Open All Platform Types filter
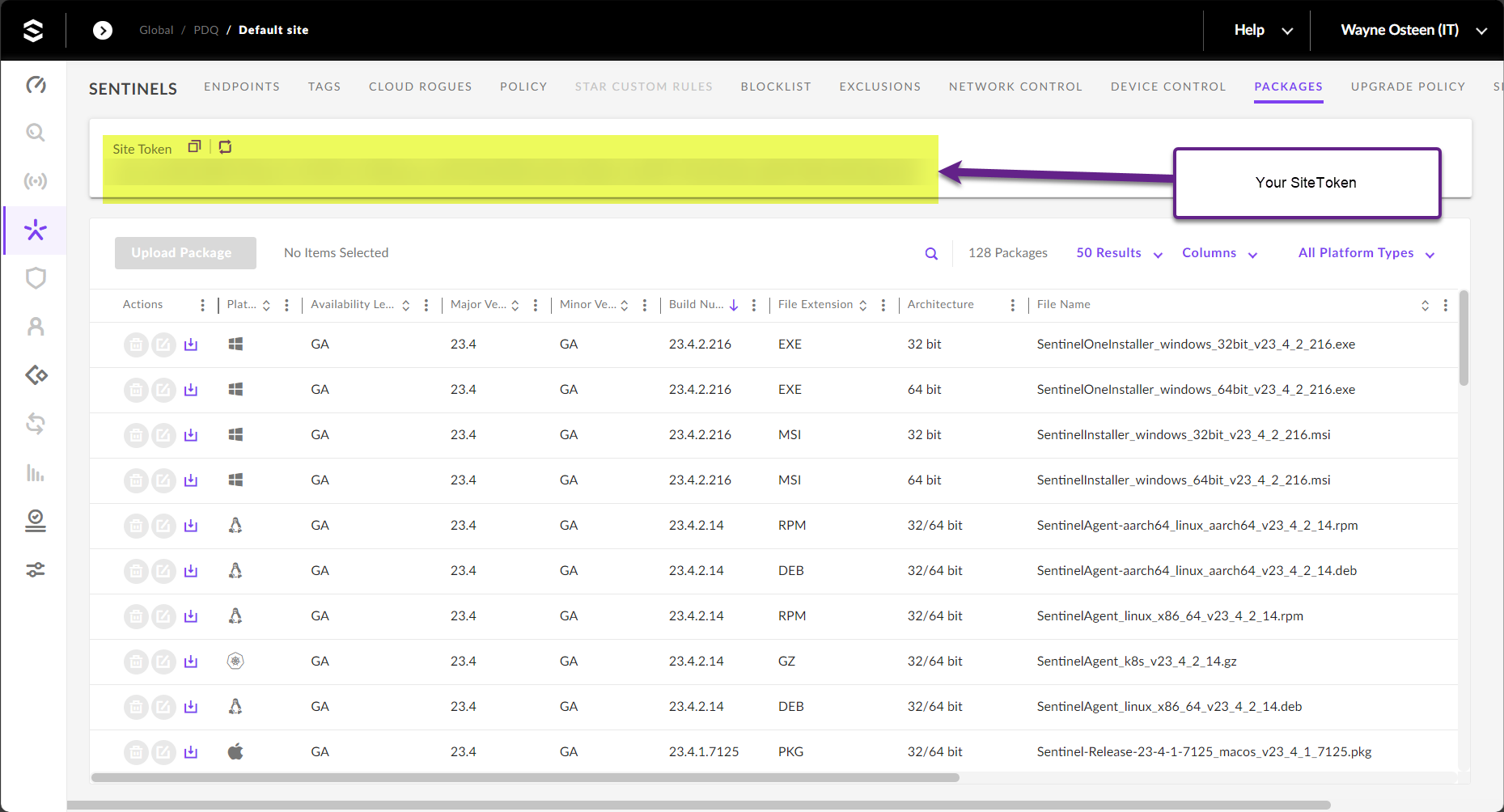1504x812 pixels. tap(1366, 253)
